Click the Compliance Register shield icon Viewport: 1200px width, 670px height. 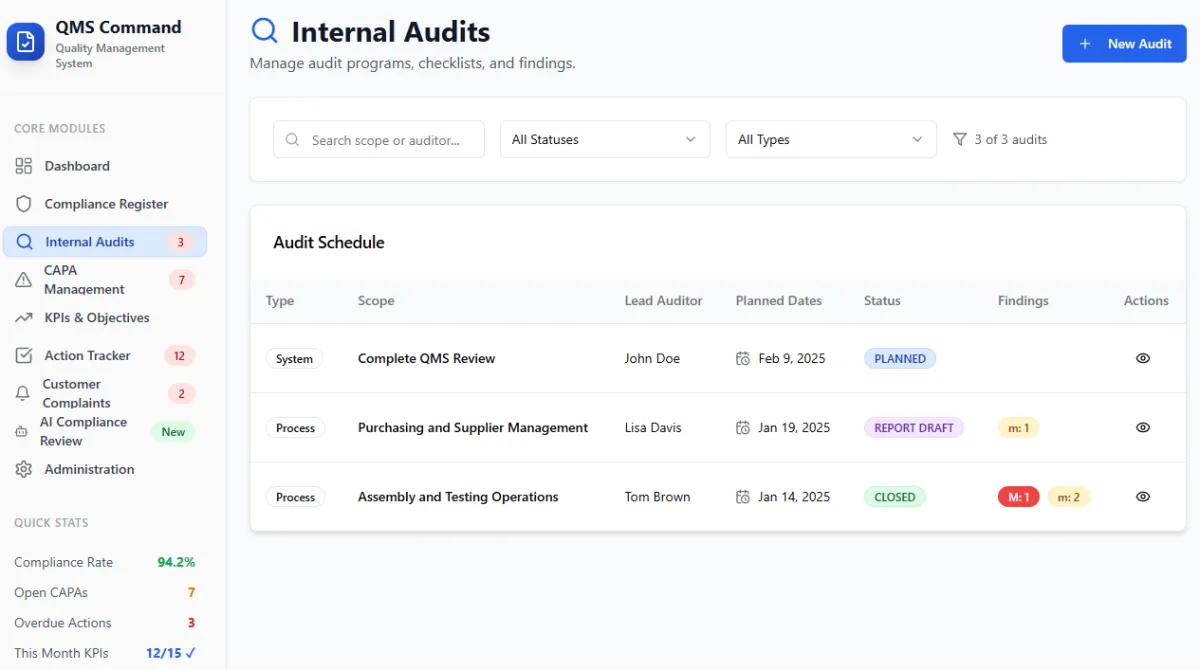(x=24, y=204)
